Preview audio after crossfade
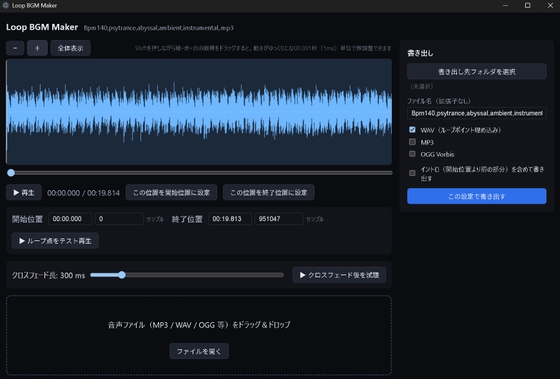The height and width of the screenshot is (379, 560). pos(339,275)
